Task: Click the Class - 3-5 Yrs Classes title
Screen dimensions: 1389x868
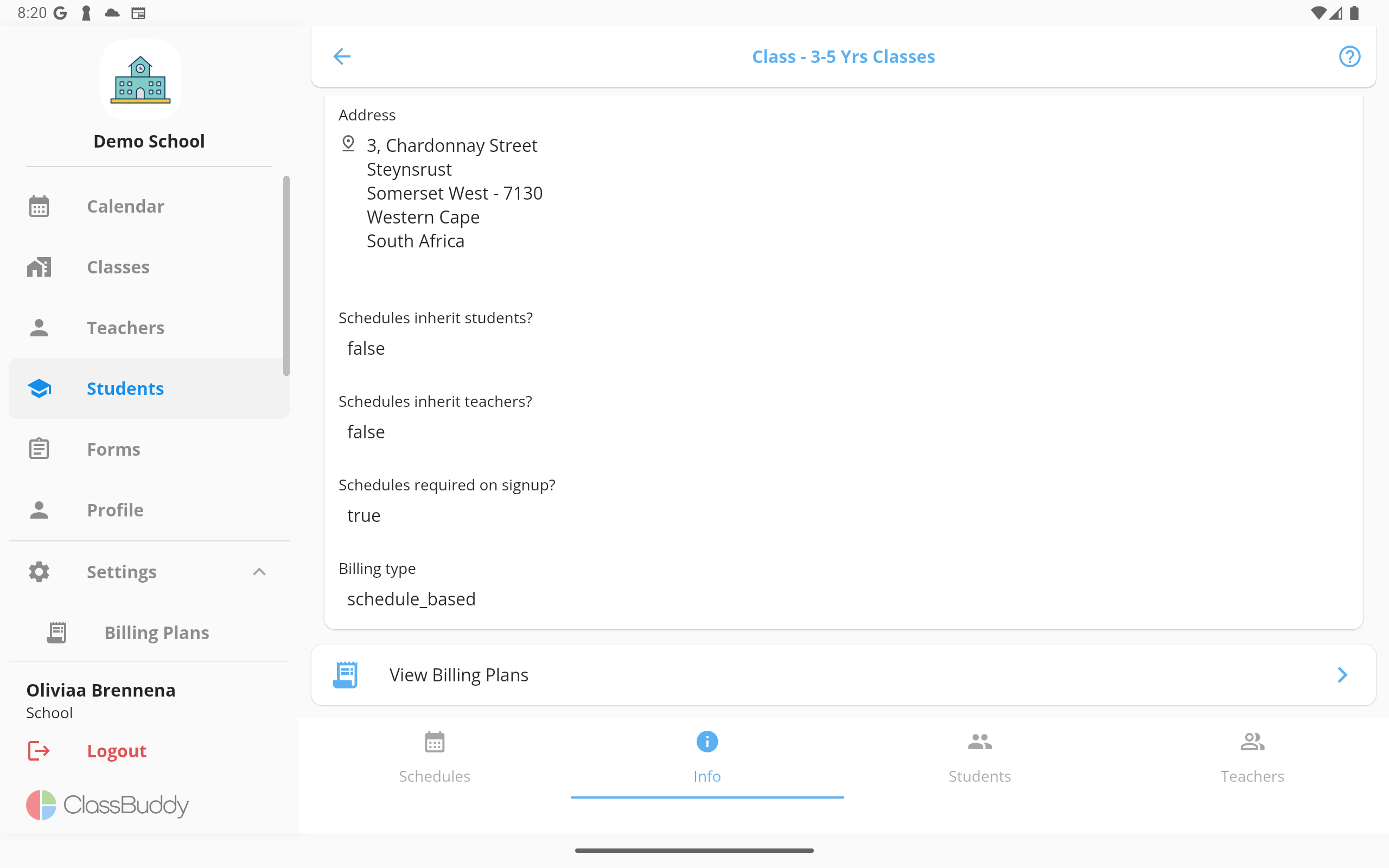Action: 843,56
